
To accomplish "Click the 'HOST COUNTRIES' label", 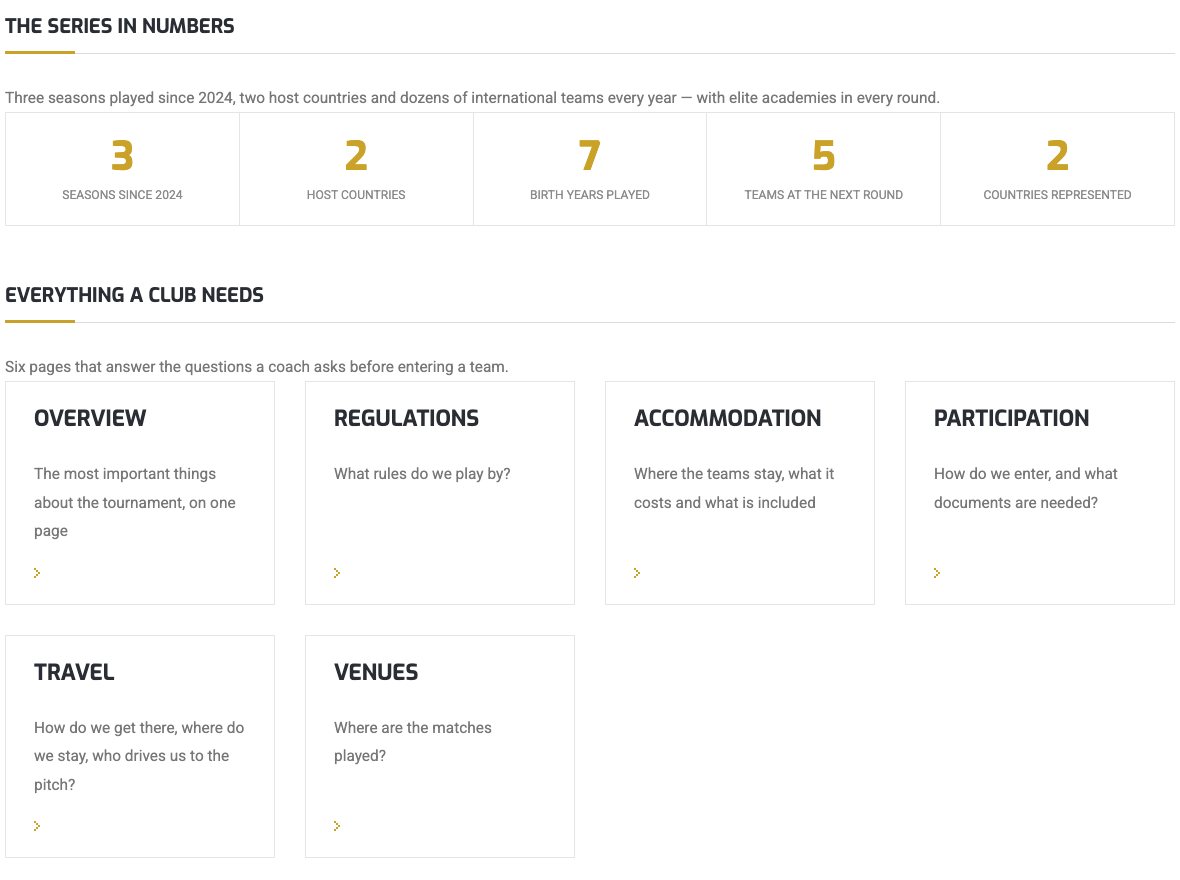I will (356, 195).
